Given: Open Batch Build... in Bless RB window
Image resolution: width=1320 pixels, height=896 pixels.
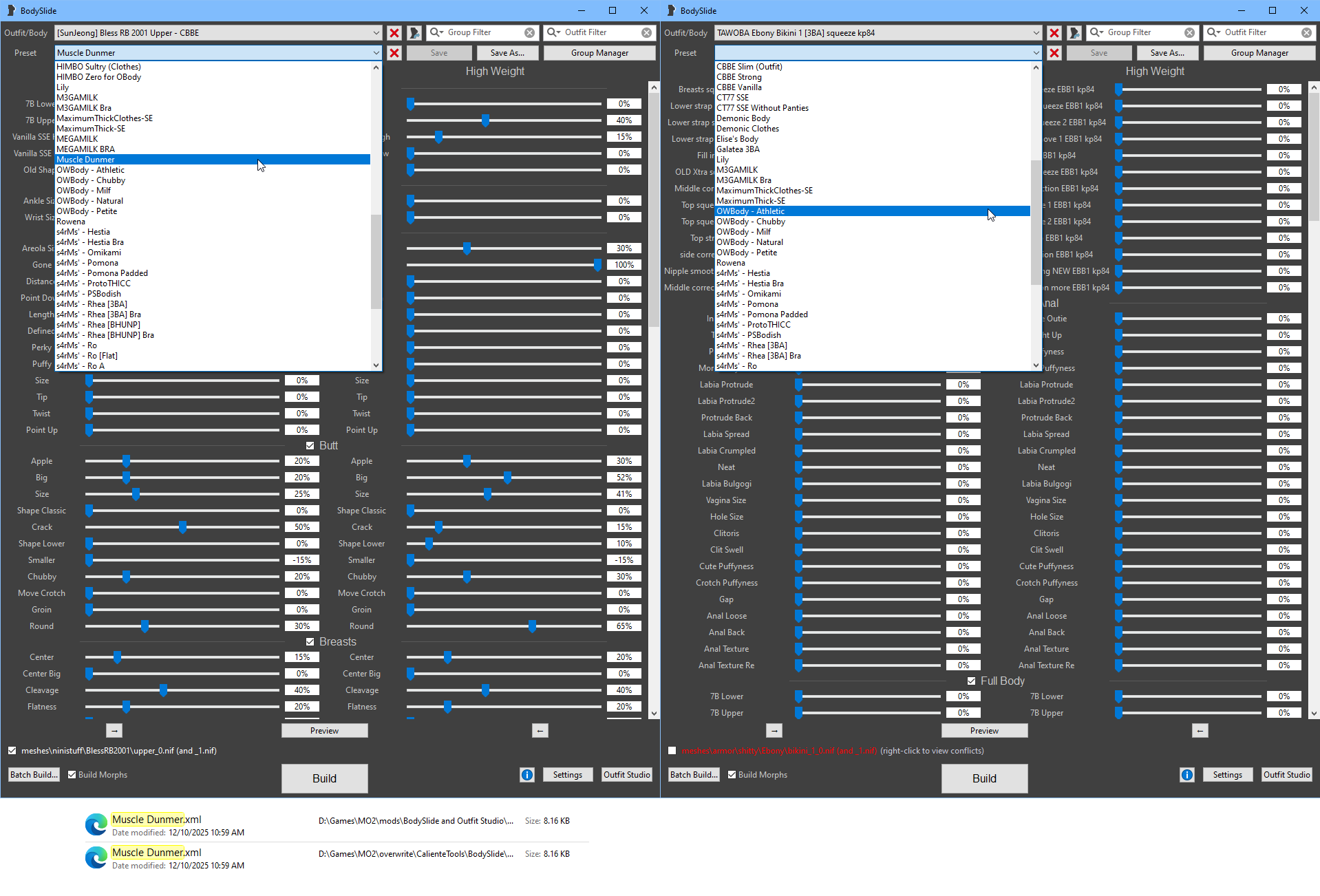Looking at the screenshot, I should pyautogui.click(x=34, y=775).
